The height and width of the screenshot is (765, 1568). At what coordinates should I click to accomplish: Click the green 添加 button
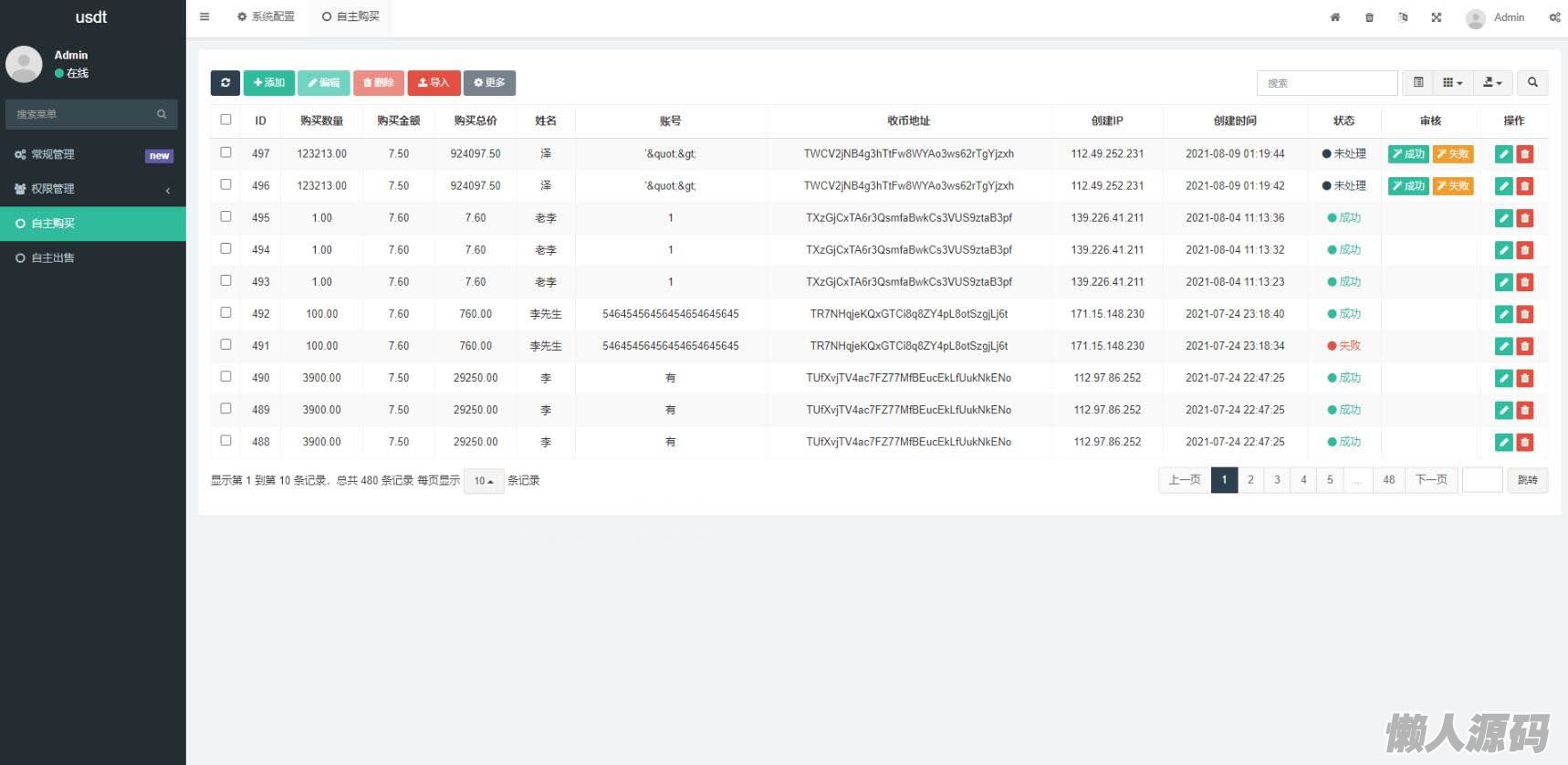(268, 82)
